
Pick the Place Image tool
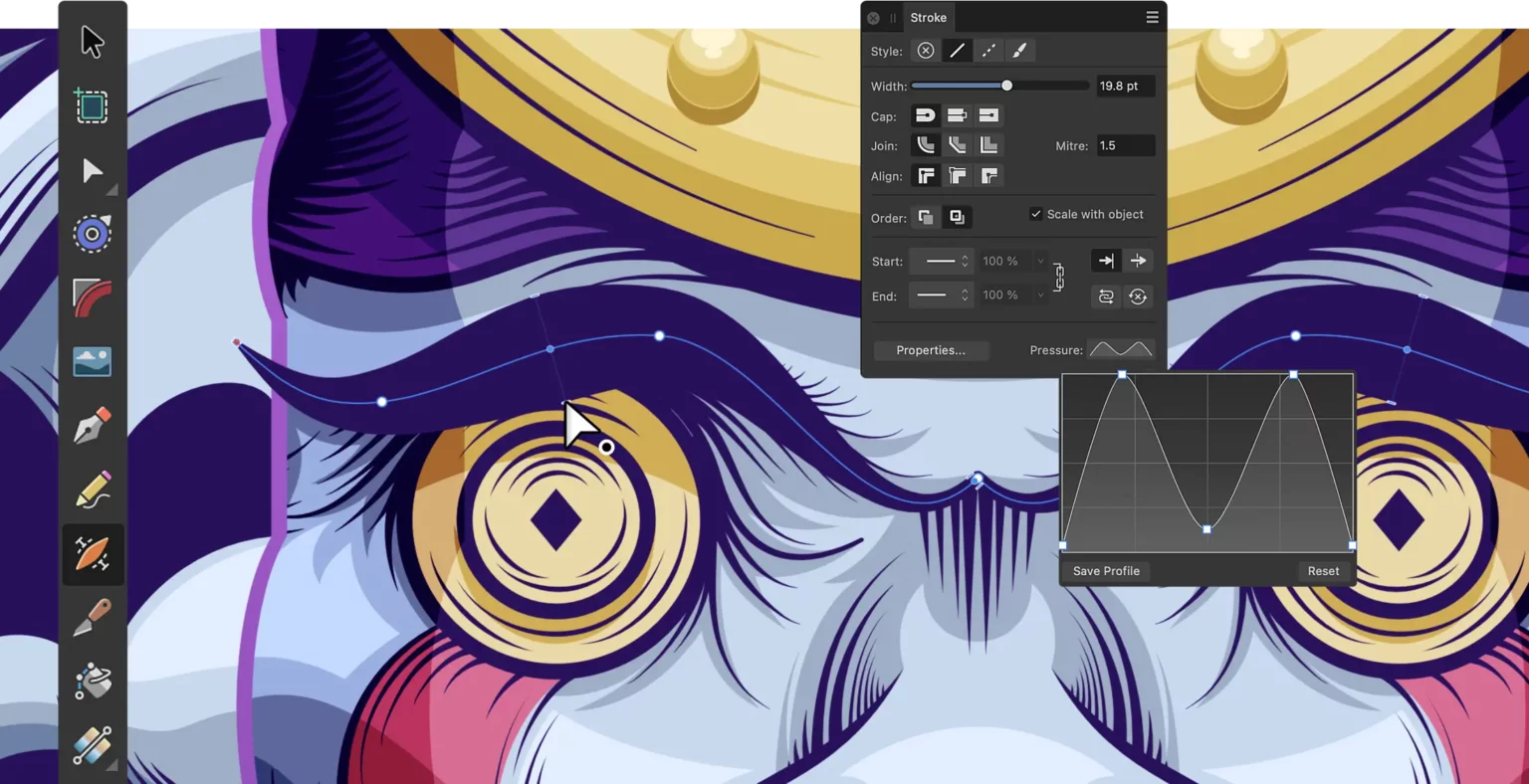[93, 362]
